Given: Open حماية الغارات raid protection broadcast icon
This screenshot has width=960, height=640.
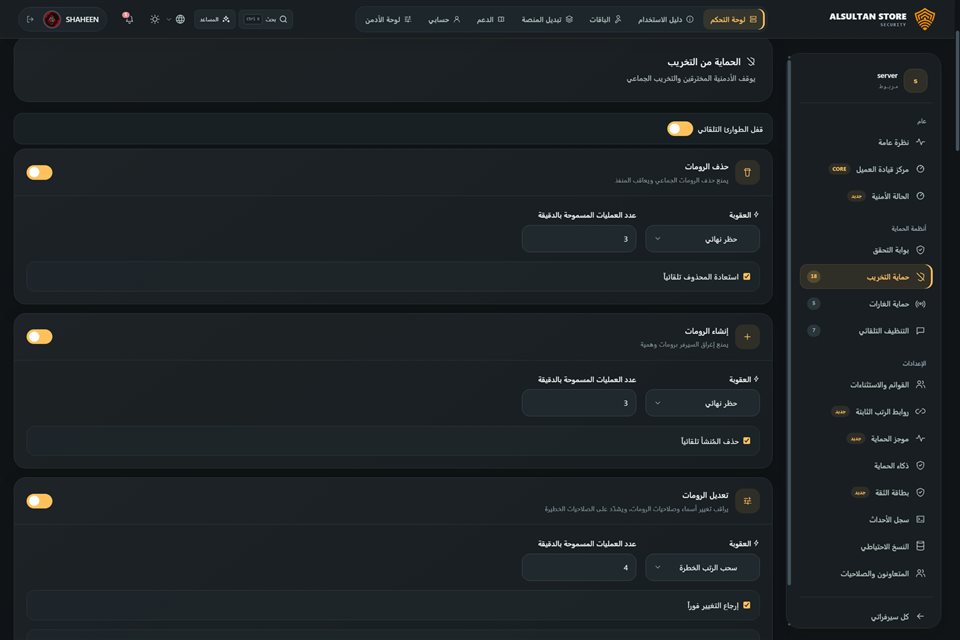Looking at the screenshot, I should (x=920, y=304).
